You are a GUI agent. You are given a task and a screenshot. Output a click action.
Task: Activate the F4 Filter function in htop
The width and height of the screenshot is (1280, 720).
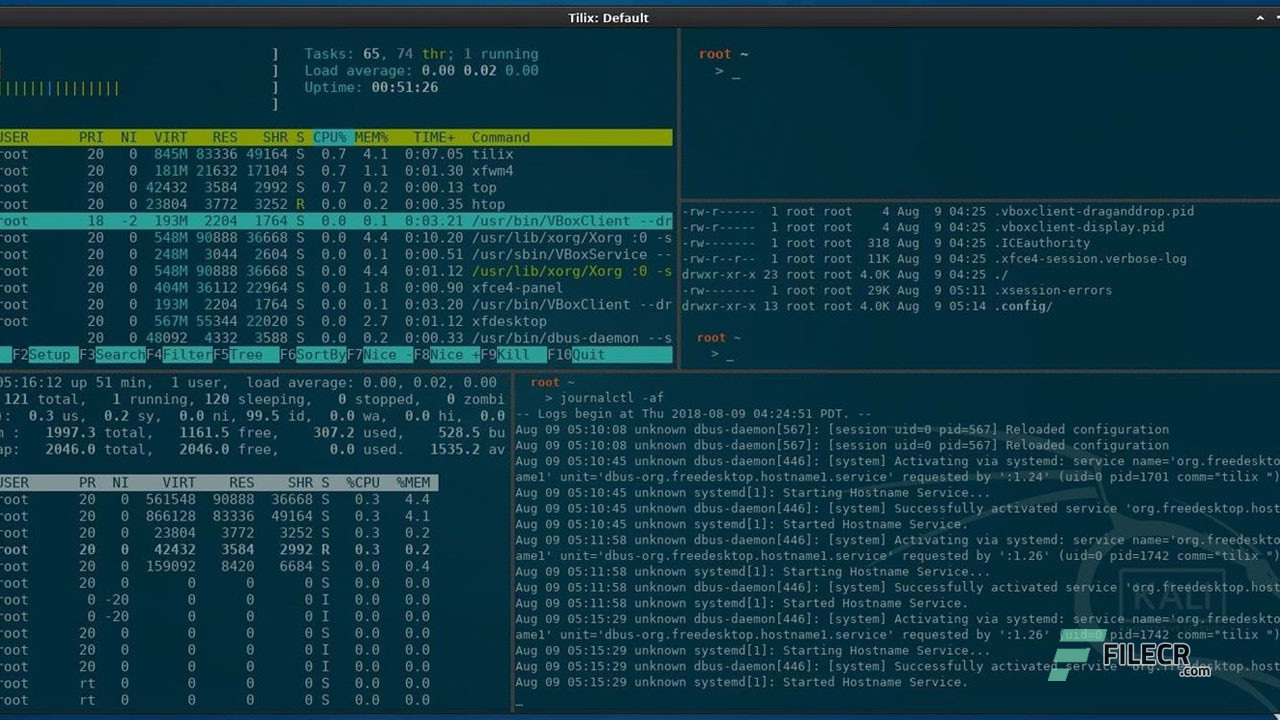click(180, 355)
